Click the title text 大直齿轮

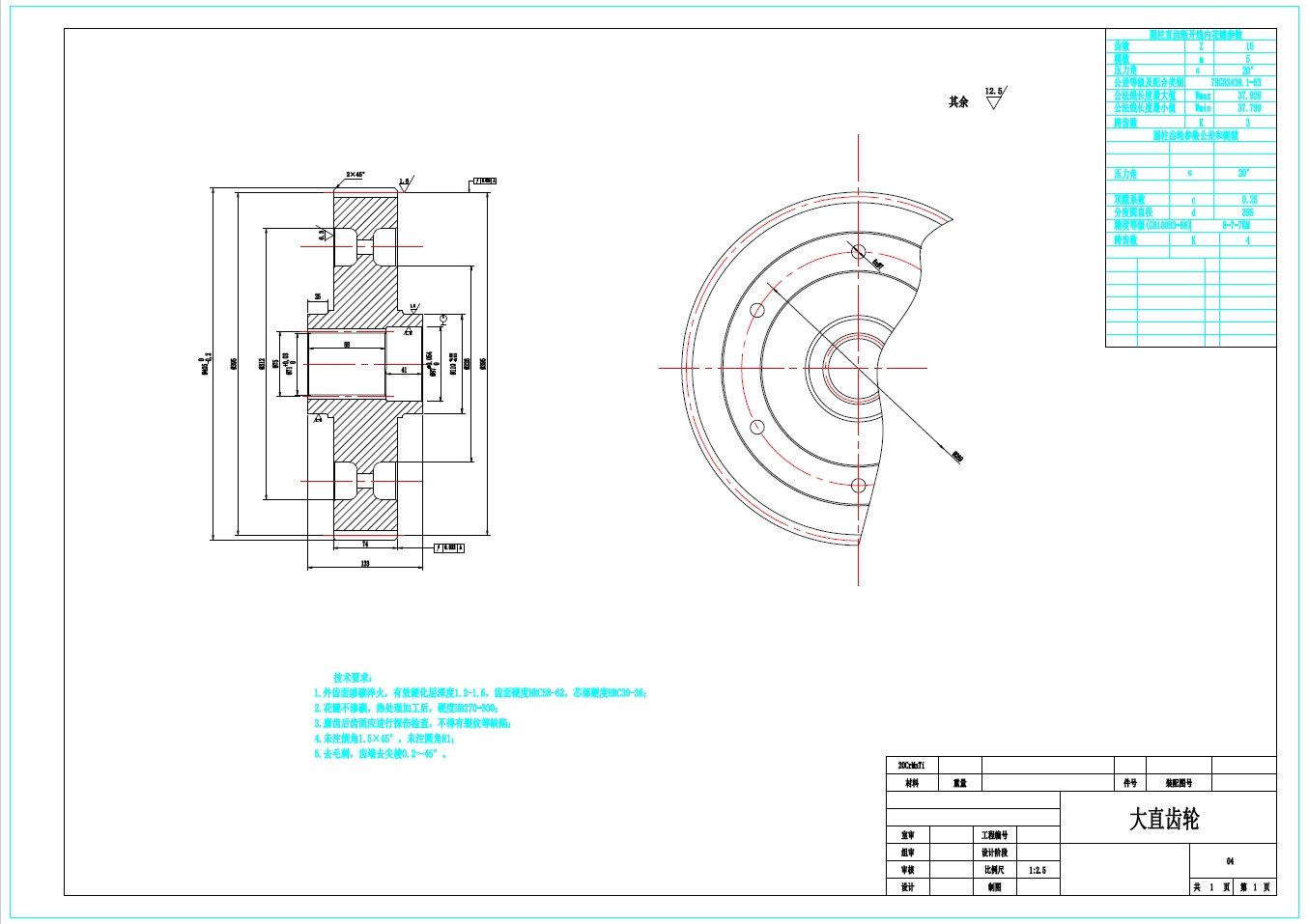coord(1164,820)
